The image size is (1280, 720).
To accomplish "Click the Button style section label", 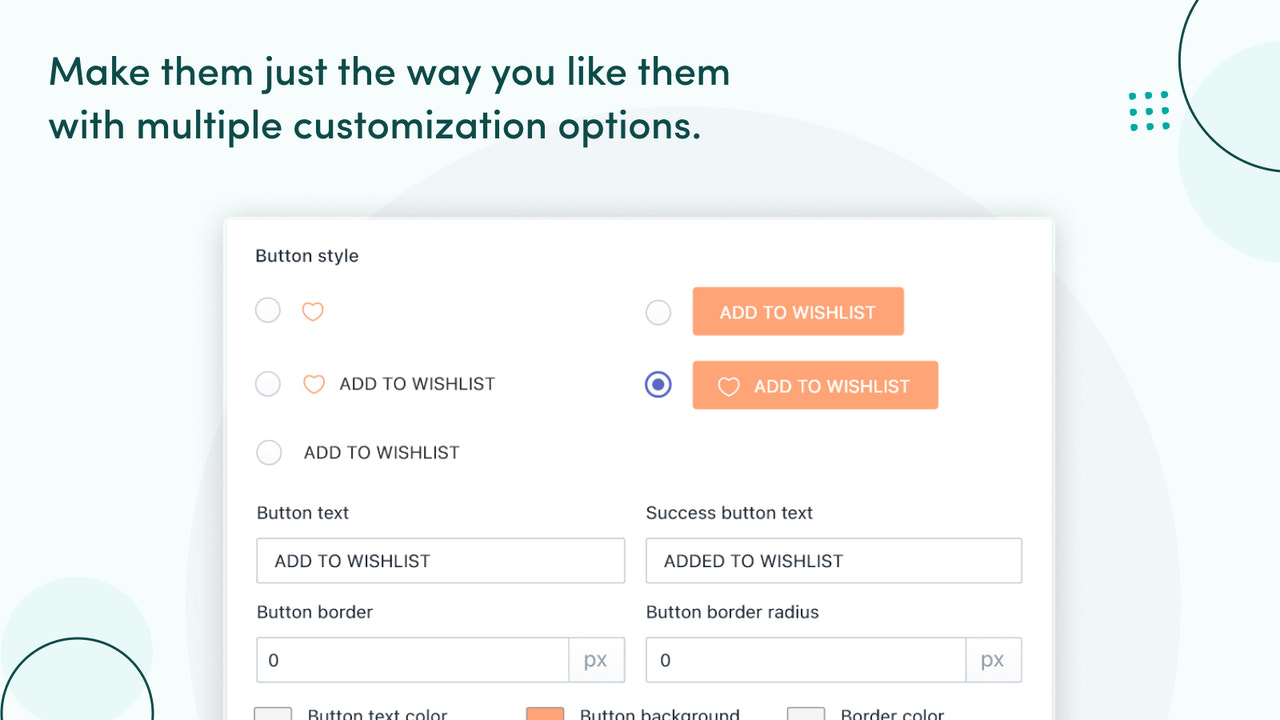I will (x=307, y=256).
